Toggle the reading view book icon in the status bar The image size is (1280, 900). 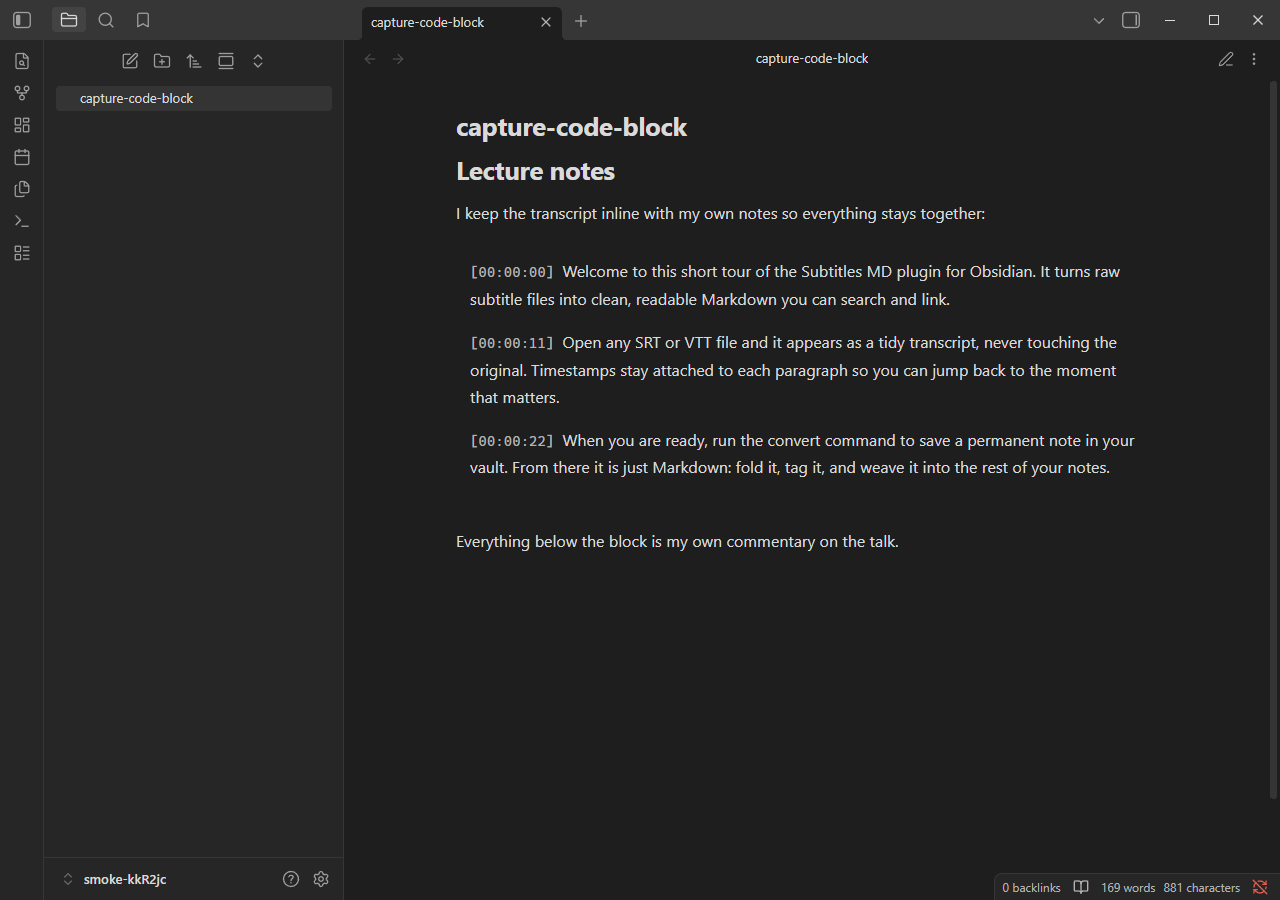pos(1081,888)
